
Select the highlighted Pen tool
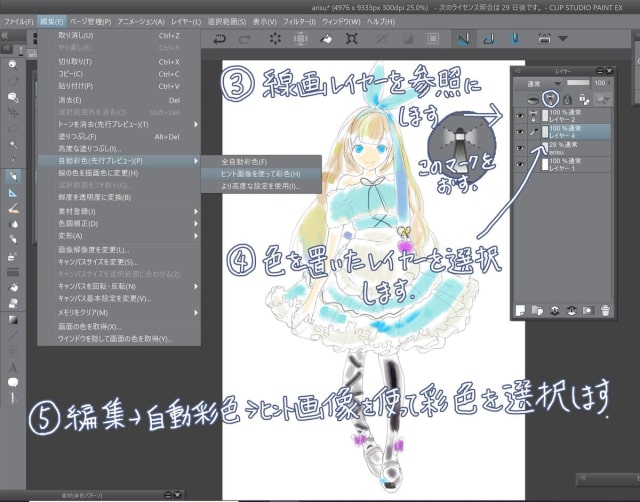click(13, 176)
